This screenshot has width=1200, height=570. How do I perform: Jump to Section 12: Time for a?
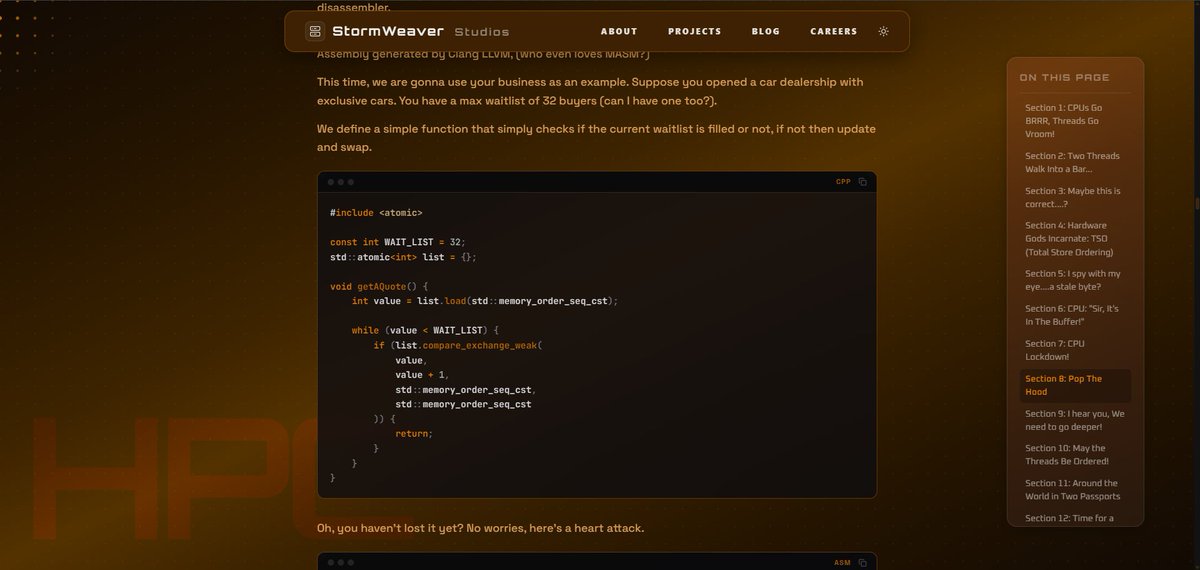click(1075, 518)
